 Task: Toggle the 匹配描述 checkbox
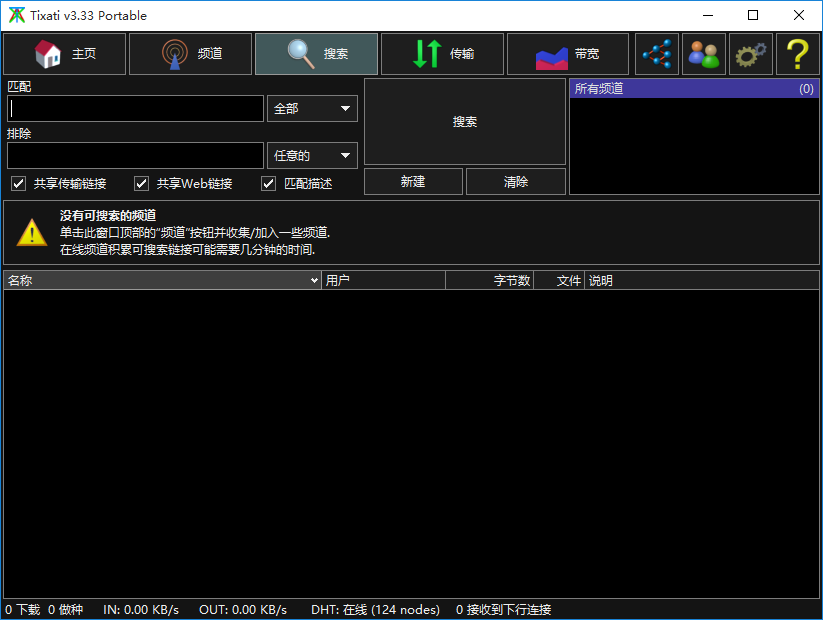(x=269, y=183)
